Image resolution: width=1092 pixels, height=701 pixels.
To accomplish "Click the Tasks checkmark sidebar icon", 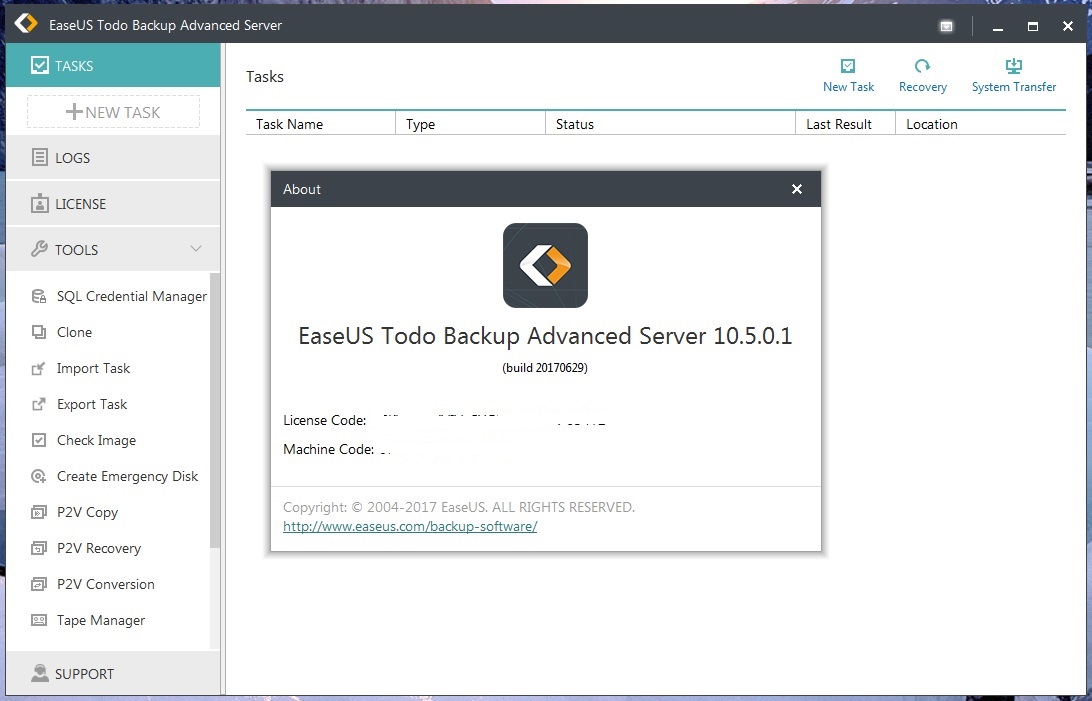I will (40, 65).
